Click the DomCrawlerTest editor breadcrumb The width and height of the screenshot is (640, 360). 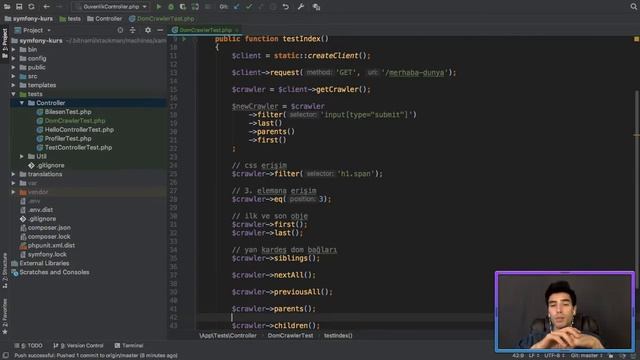click(290, 336)
